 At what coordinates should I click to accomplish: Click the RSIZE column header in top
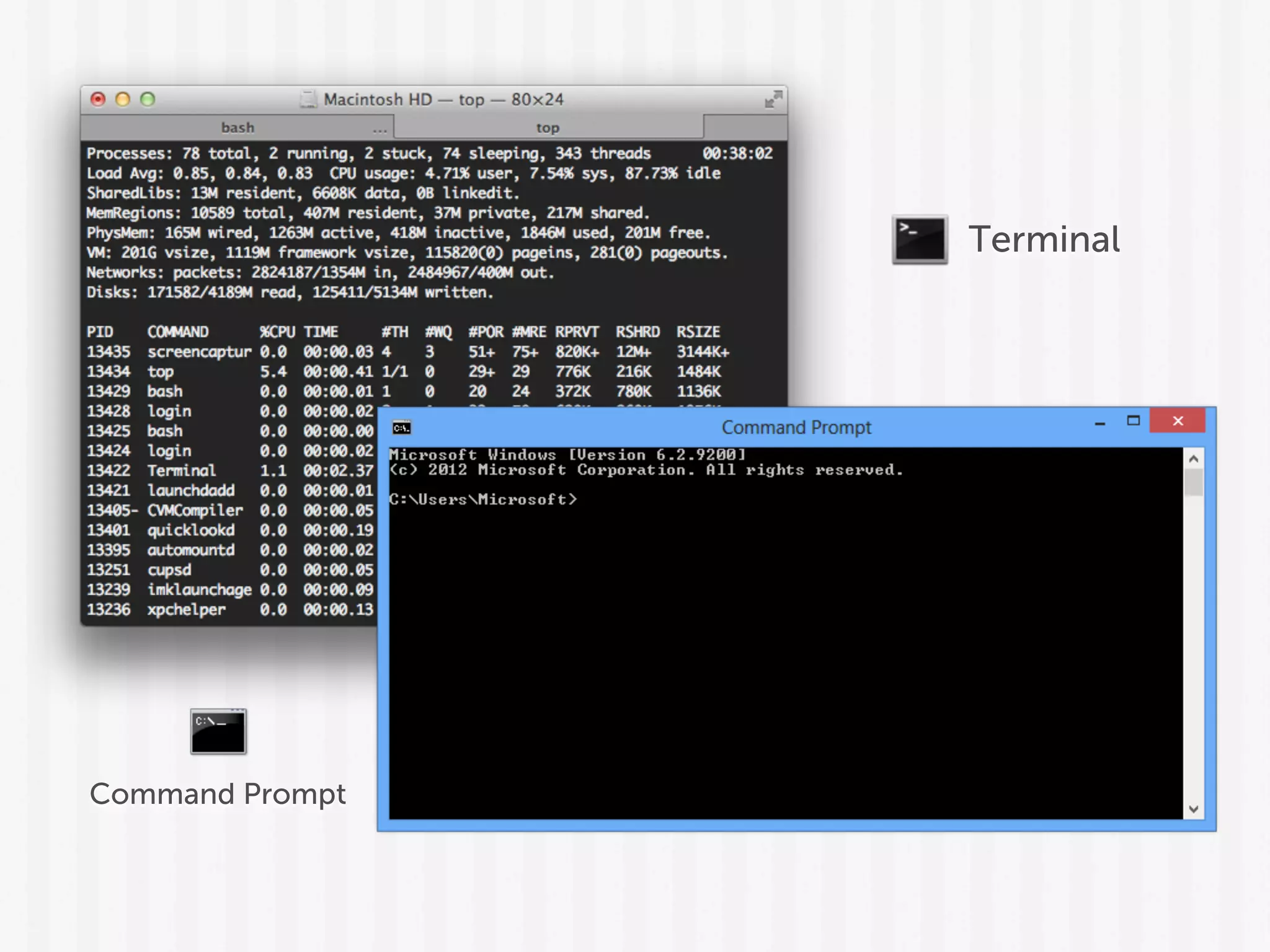pyautogui.click(x=698, y=332)
